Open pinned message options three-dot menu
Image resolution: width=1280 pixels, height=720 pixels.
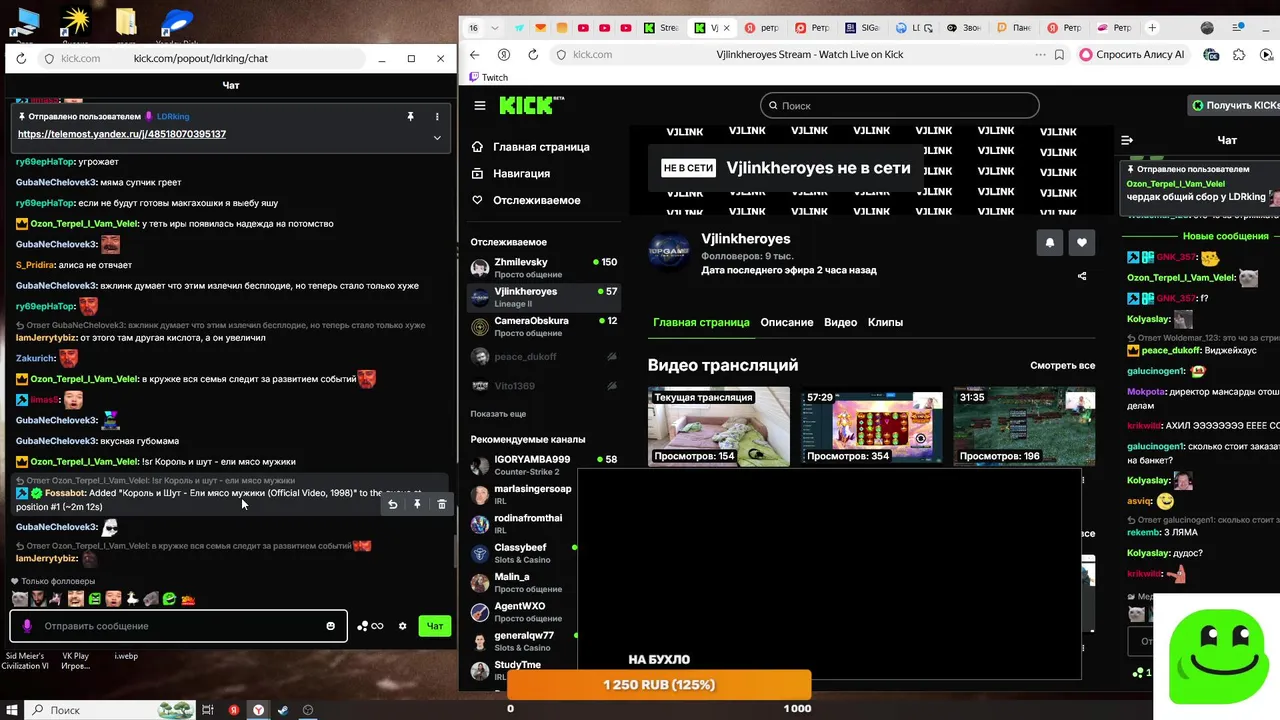tap(437, 117)
